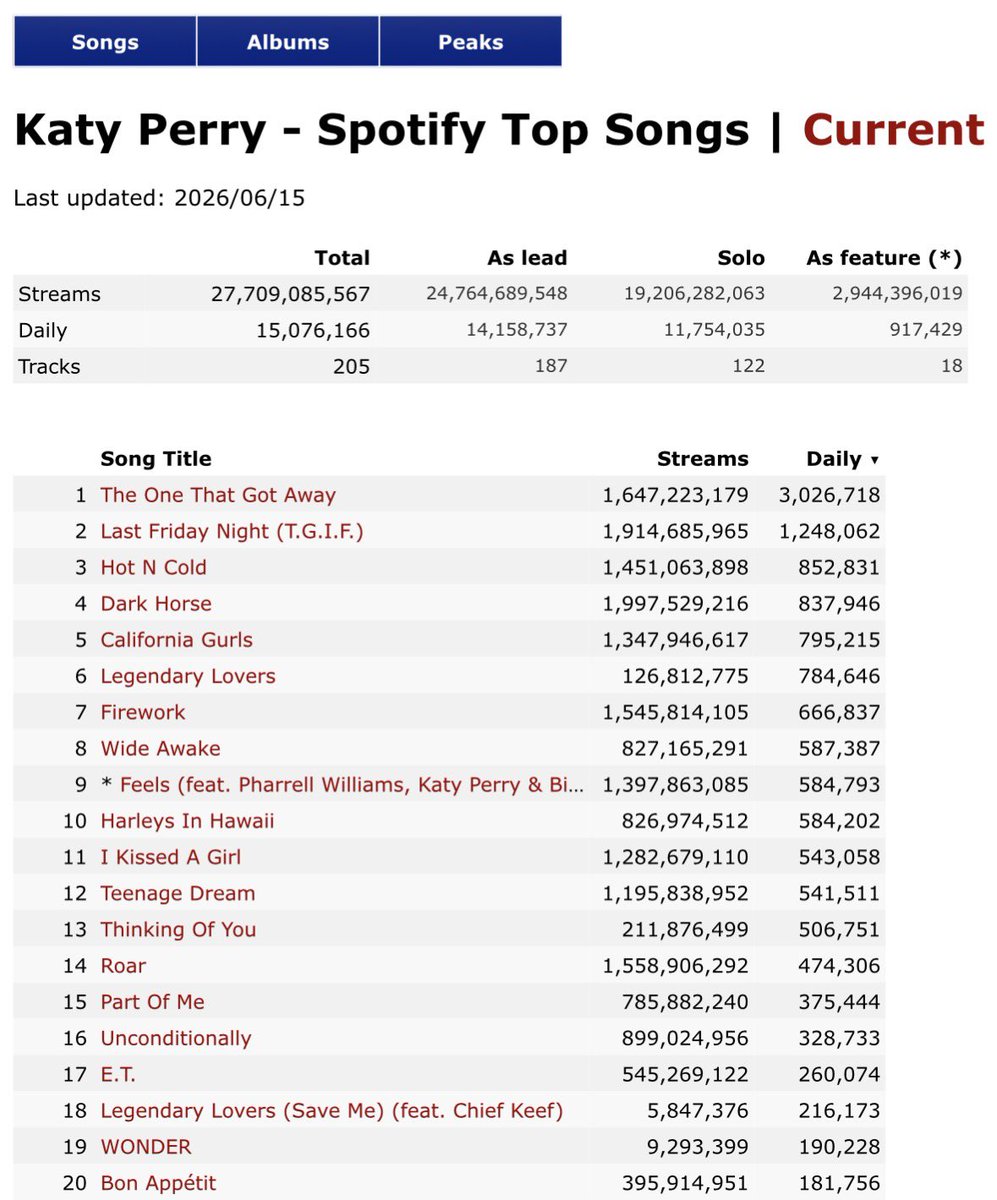Open the Songs tab
This screenshot has width=997, height=1200.
point(105,42)
